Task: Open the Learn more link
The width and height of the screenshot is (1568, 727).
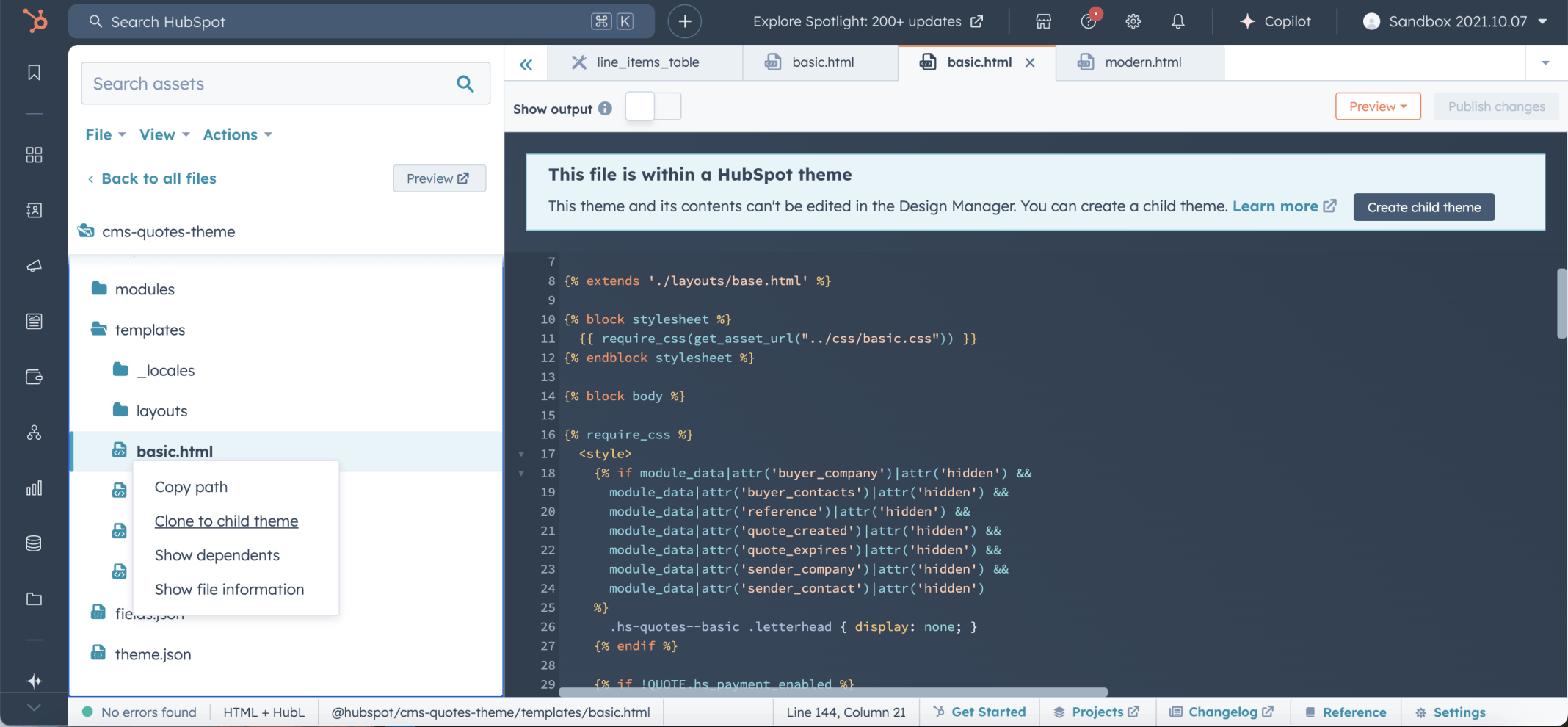Action: click(x=1284, y=206)
